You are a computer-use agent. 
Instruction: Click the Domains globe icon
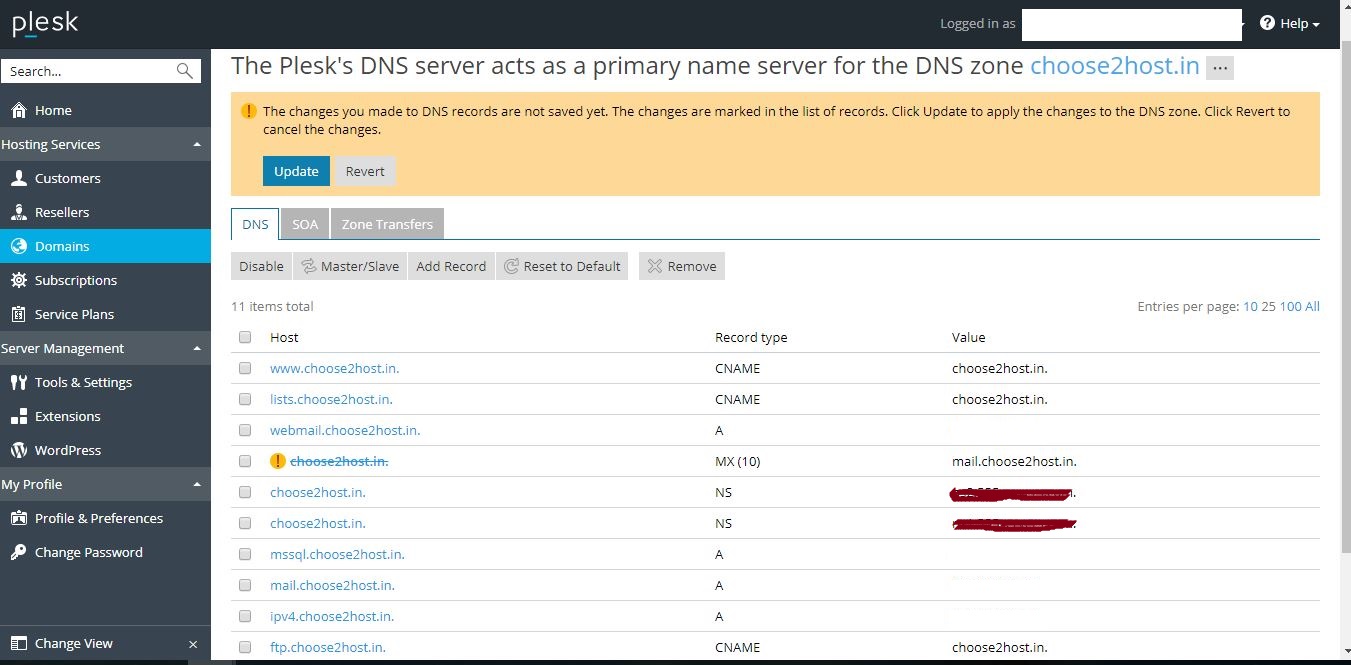click(18, 246)
